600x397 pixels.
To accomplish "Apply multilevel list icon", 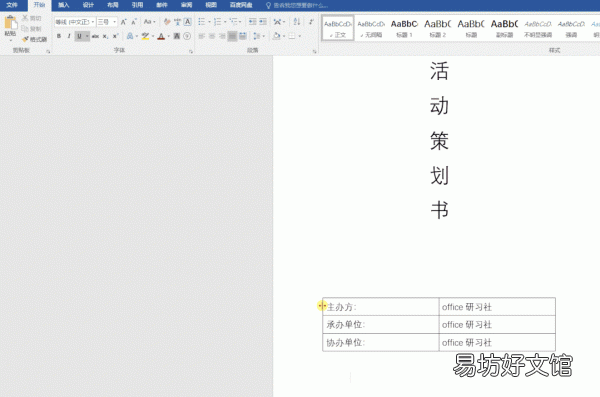I will point(233,22).
